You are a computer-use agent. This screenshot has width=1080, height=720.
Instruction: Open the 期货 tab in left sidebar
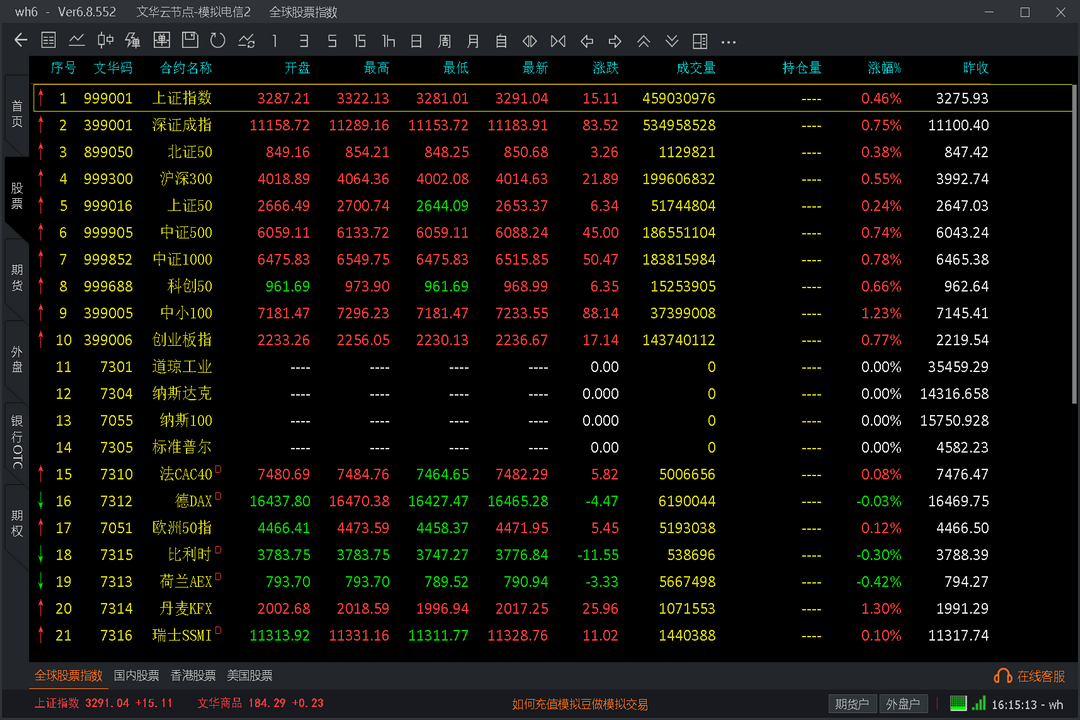[17, 277]
